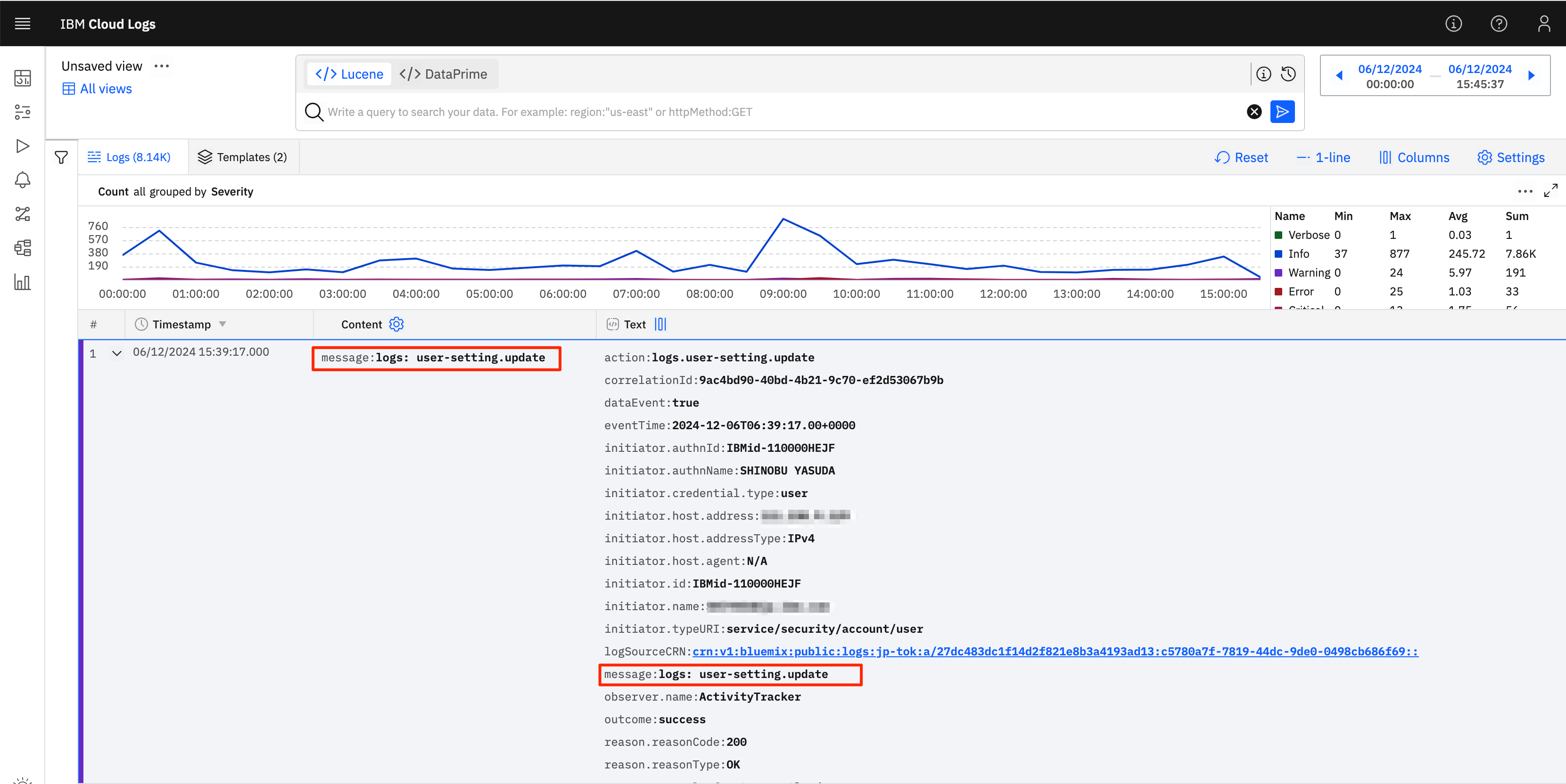
Task: Click the Content column gear icon
Action: 396,325
